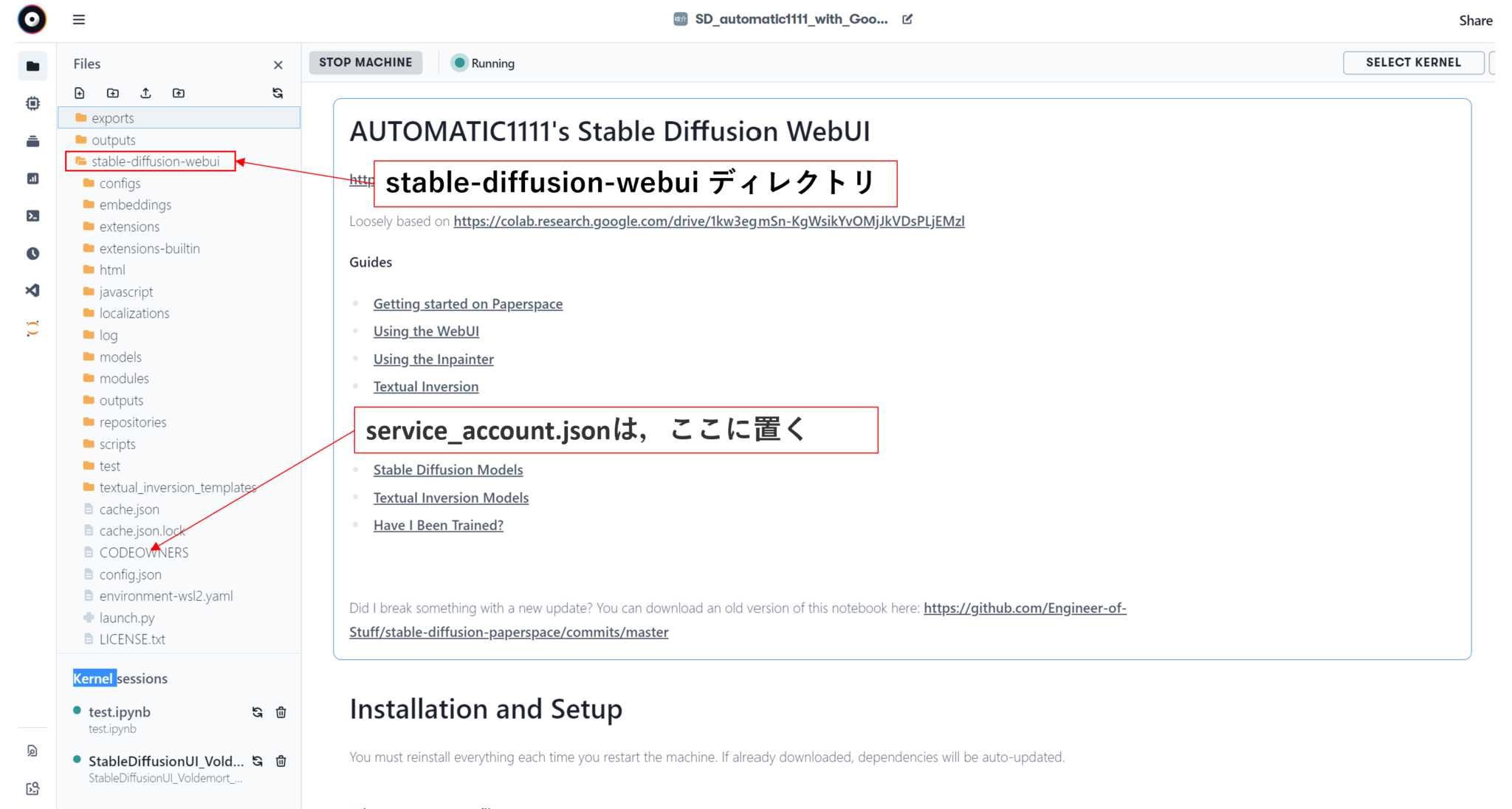Click SELECT KERNEL at top right
This screenshot has width=1512, height=809.
pos(1412,62)
